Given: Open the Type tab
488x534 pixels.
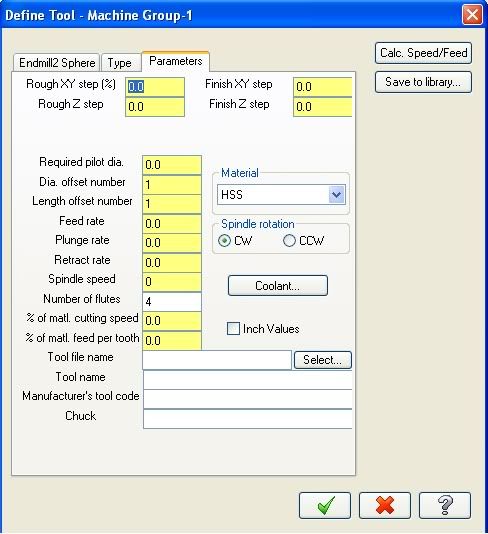Looking at the screenshot, I should coord(120,63).
